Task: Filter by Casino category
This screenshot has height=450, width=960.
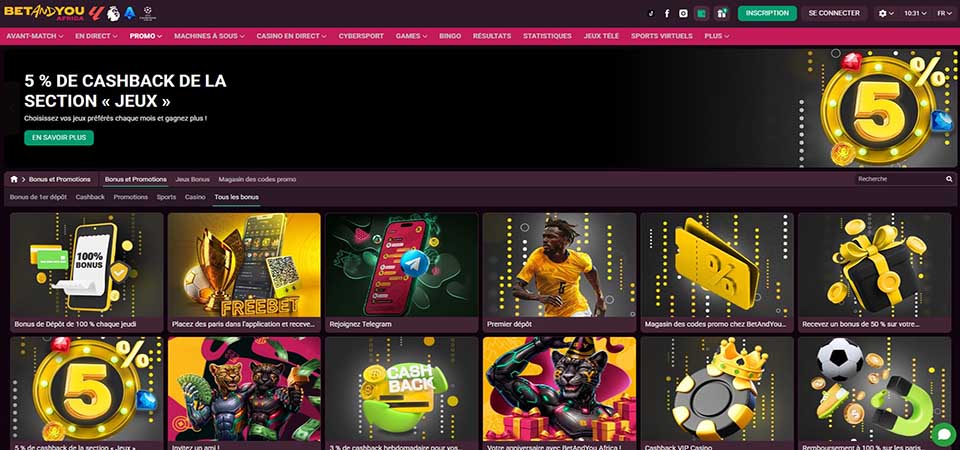Action: [195, 197]
